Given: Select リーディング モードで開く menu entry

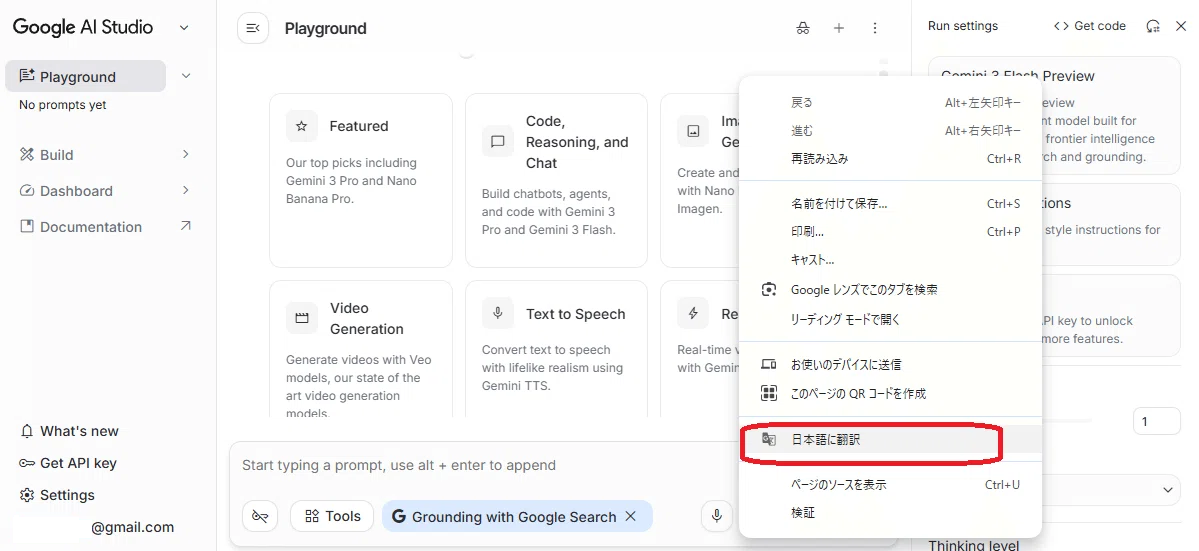Looking at the screenshot, I should tap(892, 319).
